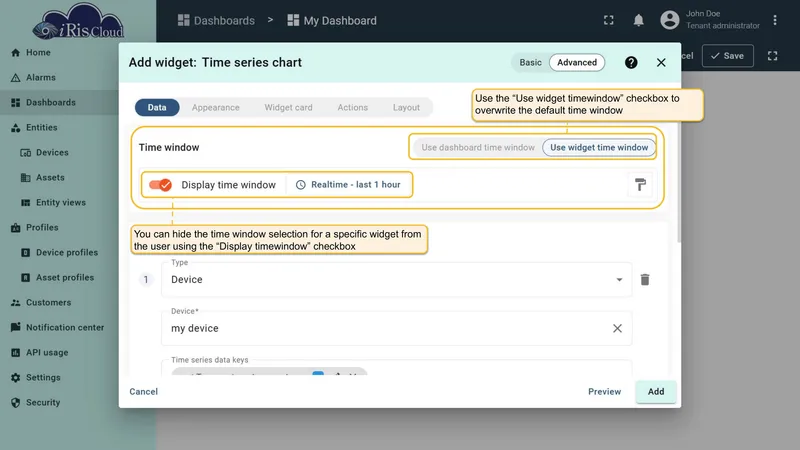Click the Preview button
800x450 pixels.
(x=604, y=392)
